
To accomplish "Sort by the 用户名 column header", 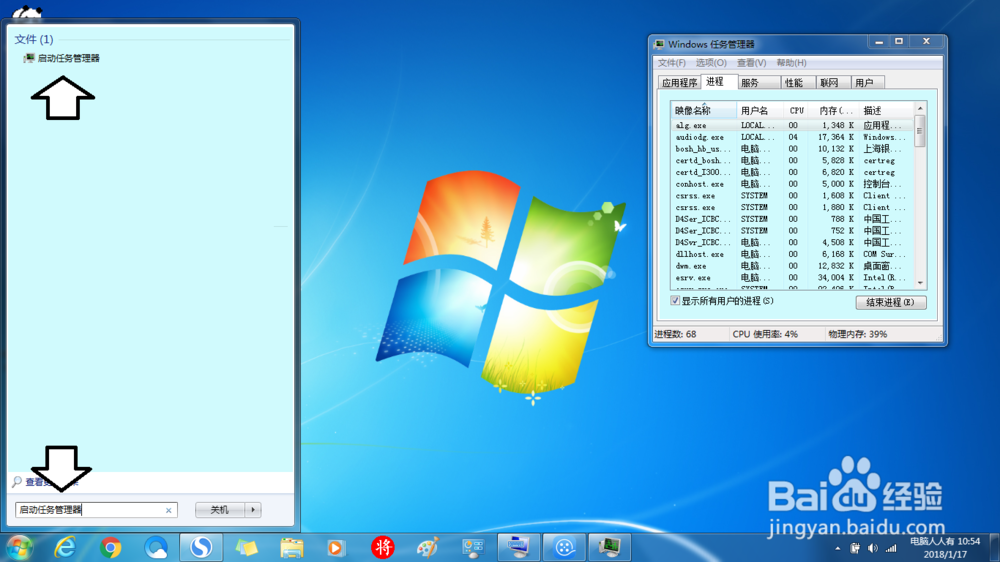I will pyautogui.click(x=760, y=110).
